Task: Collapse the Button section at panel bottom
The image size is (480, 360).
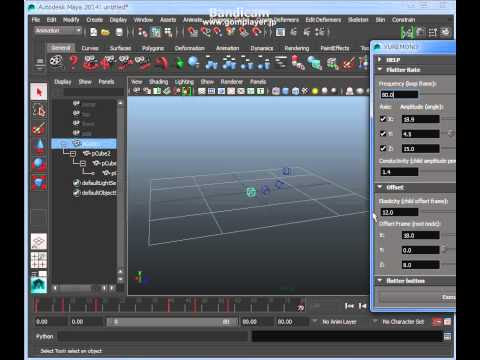Action: click(380, 281)
